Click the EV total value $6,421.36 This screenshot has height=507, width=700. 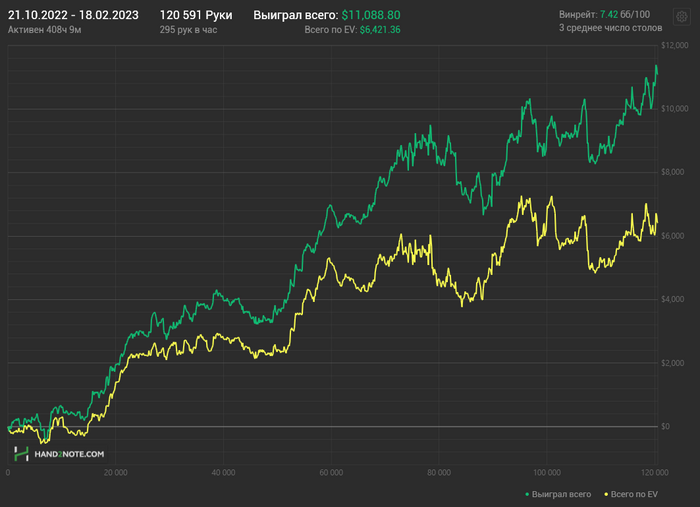[380, 30]
